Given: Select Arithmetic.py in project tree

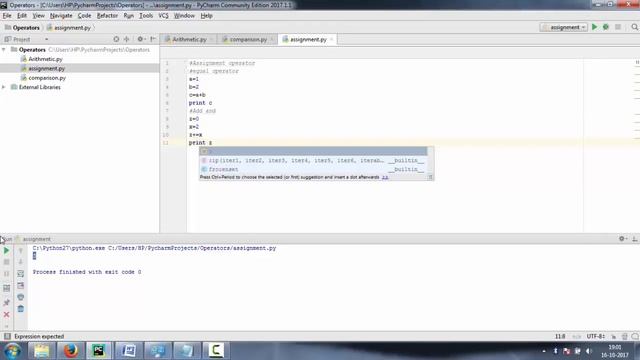Looking at the screenshot, I should (45, 59).
